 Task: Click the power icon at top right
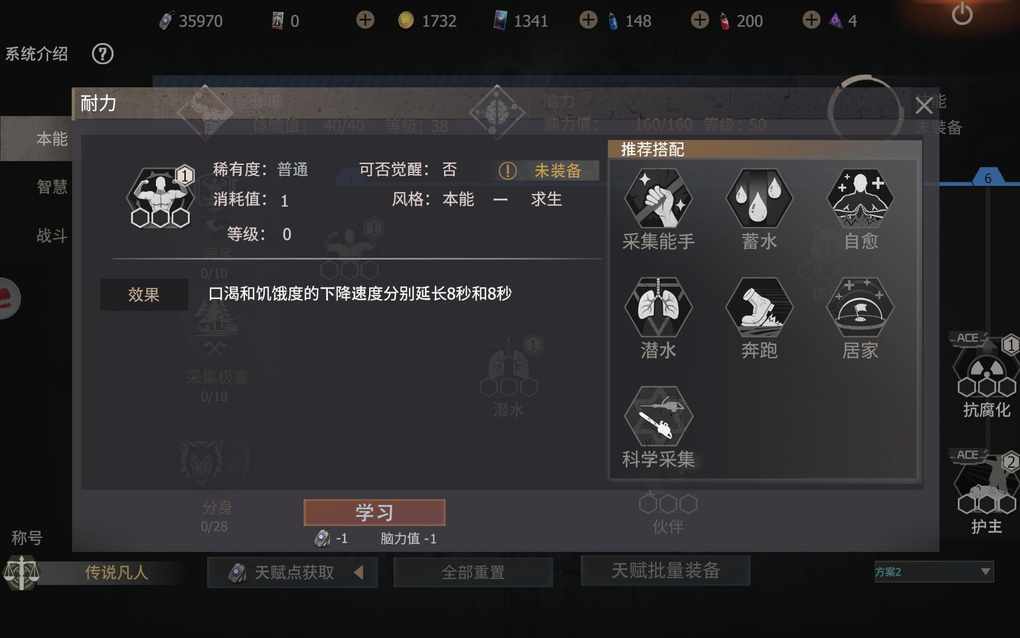coord(962,14)
